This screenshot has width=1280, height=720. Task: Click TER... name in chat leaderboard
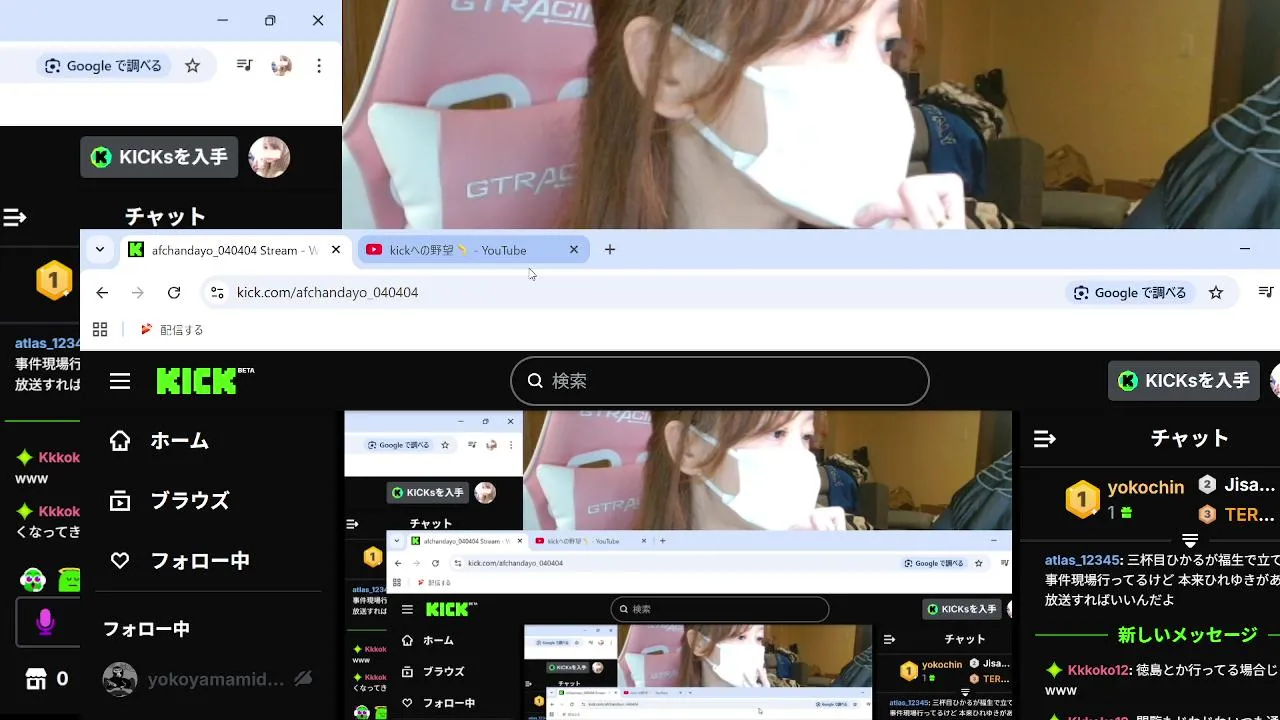[x=1250, y=515]
